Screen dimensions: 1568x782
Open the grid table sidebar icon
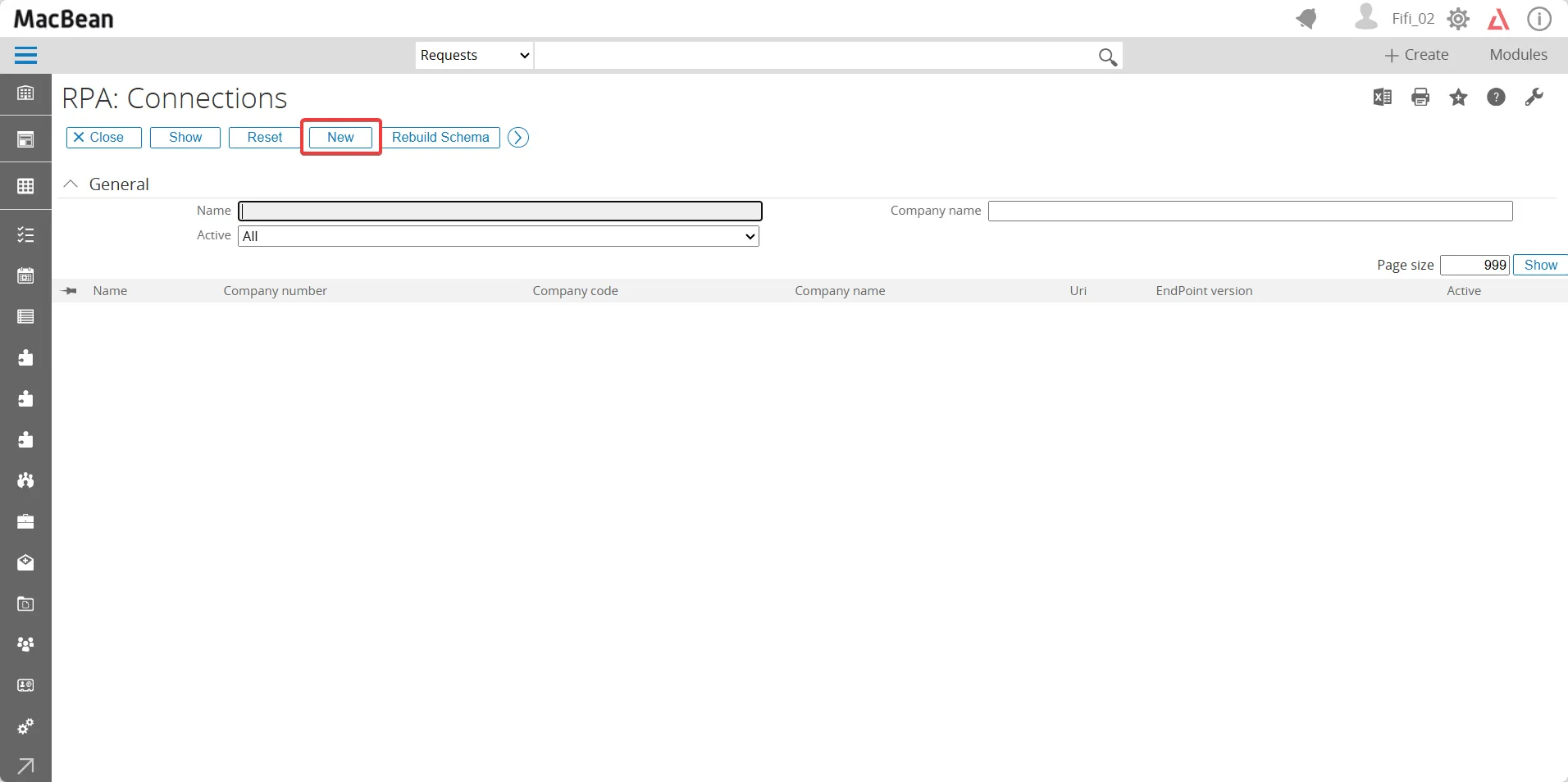coord(25,186)
